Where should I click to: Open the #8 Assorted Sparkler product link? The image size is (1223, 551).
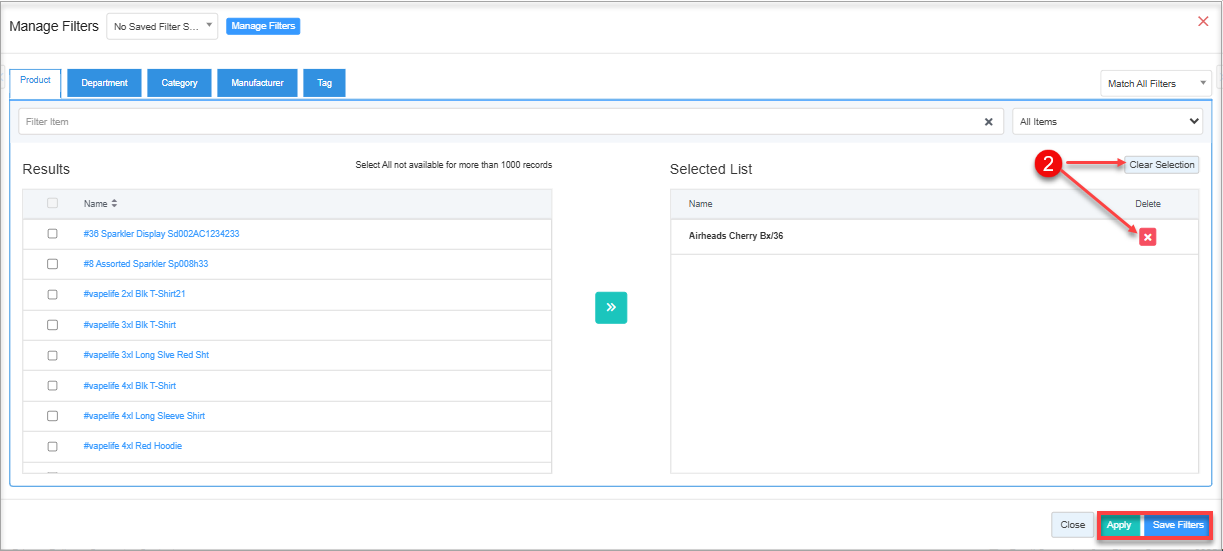coord(145,264)
